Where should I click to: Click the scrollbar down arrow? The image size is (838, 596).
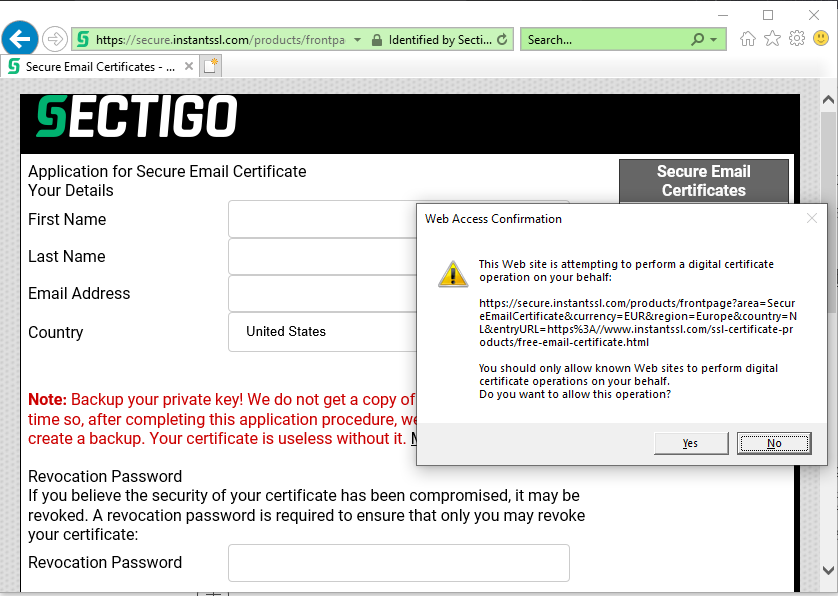coord(828,570)
